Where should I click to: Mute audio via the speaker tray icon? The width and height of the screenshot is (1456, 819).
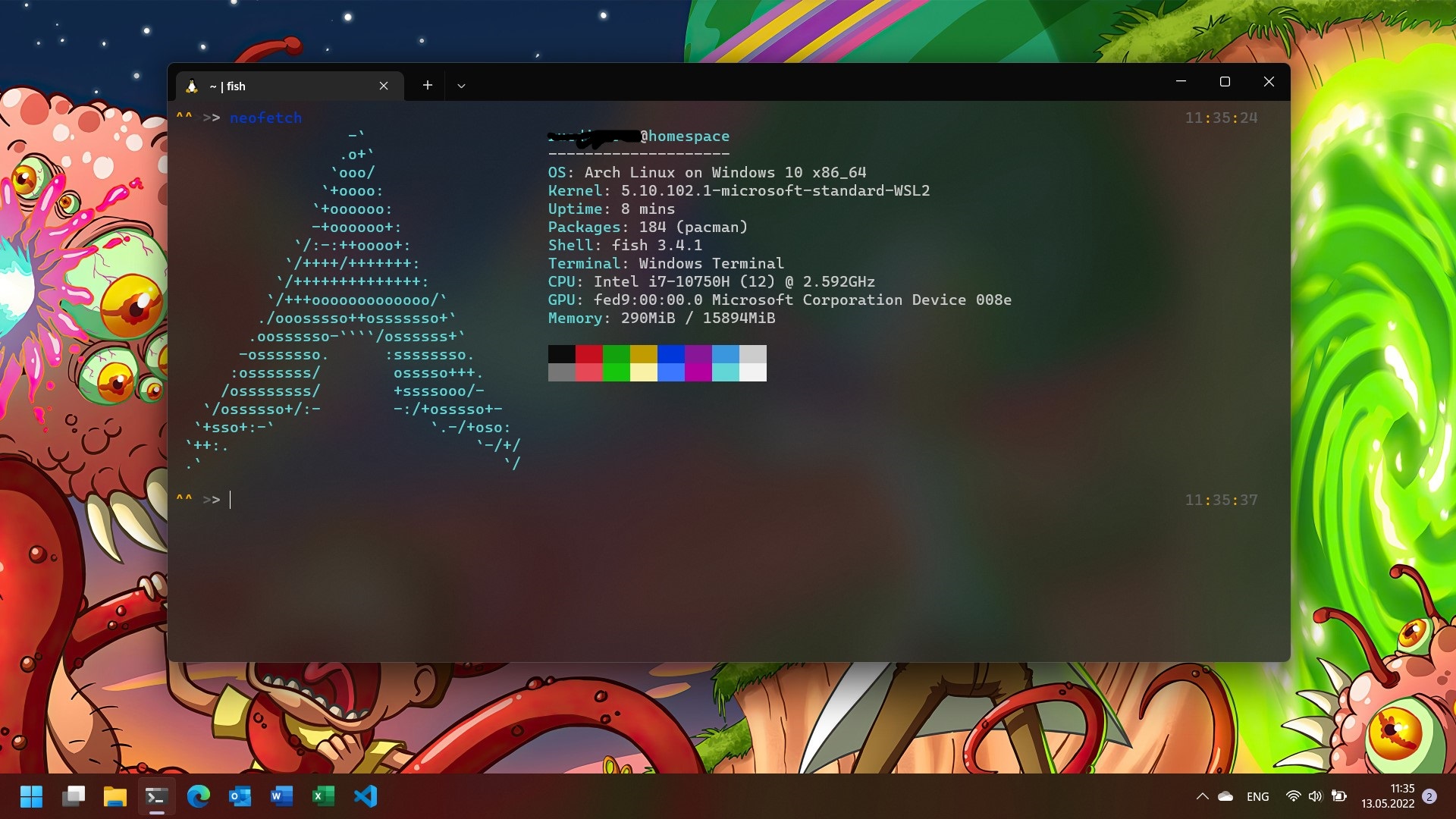tap(1314, 796)
